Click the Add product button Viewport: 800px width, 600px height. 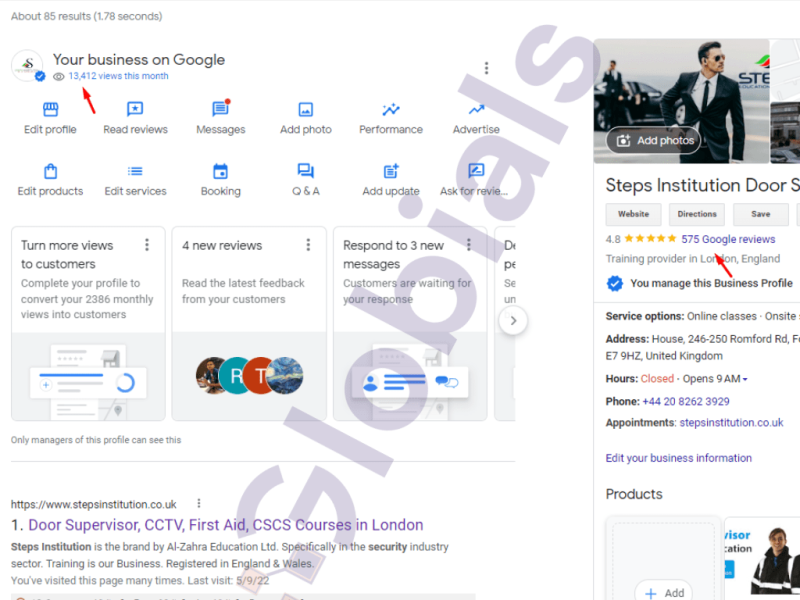click(664, 592)
